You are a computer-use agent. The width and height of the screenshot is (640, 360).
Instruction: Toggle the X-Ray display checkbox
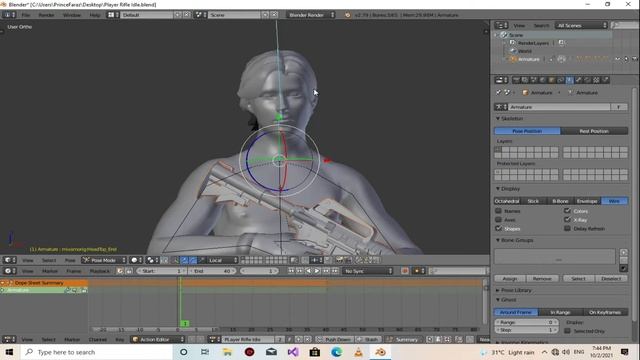point(567,220)
